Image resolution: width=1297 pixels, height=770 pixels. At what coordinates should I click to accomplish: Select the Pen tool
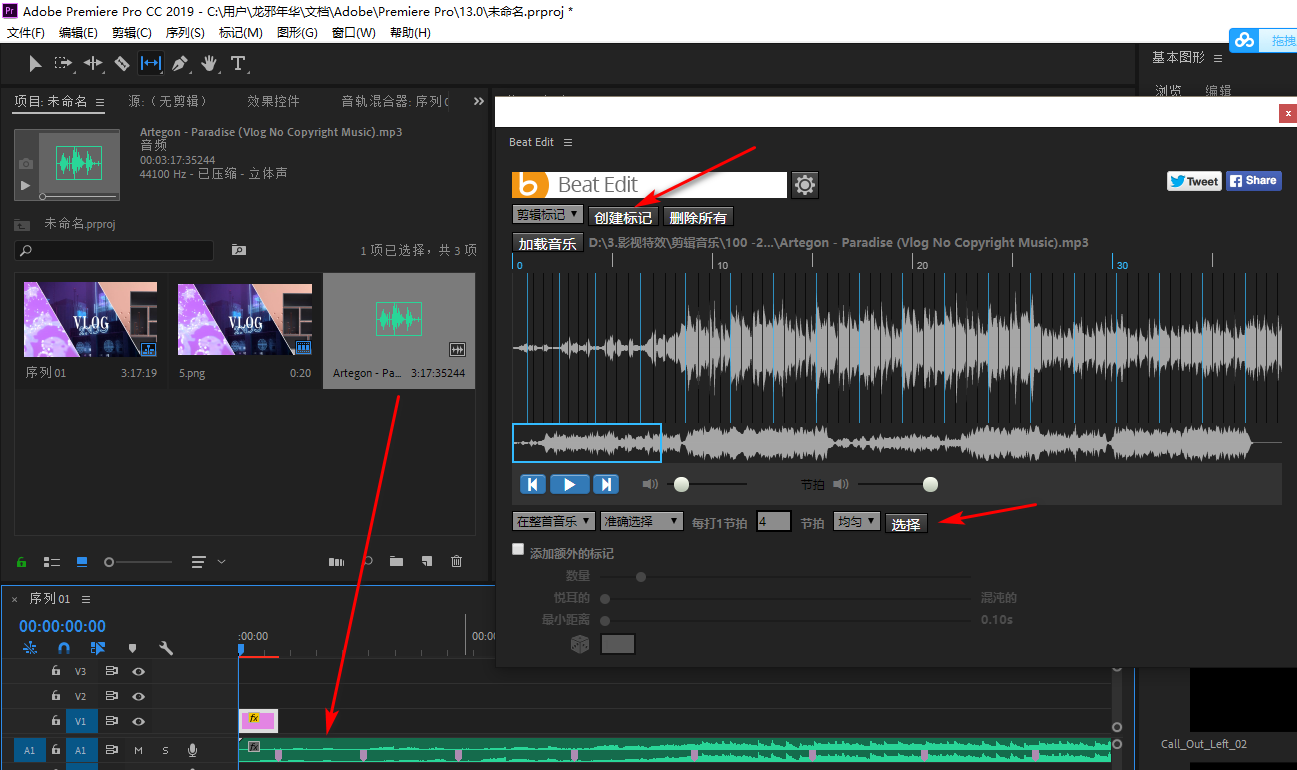[x=180, y=64]
